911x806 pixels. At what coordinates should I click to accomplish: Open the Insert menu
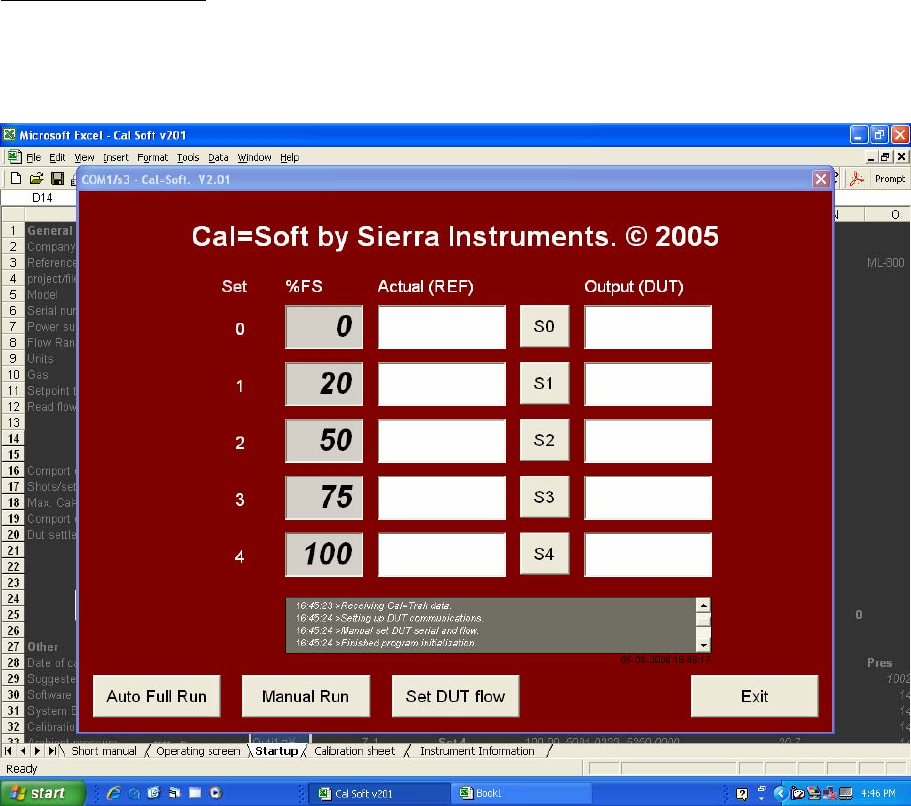click(116, 157)
